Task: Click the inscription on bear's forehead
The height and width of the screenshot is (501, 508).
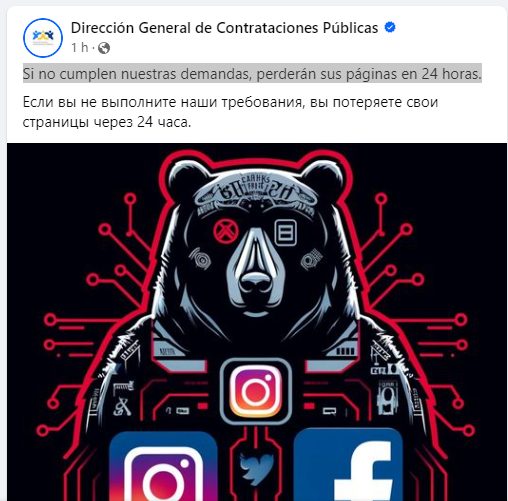Action: click(x=256, y=189)
